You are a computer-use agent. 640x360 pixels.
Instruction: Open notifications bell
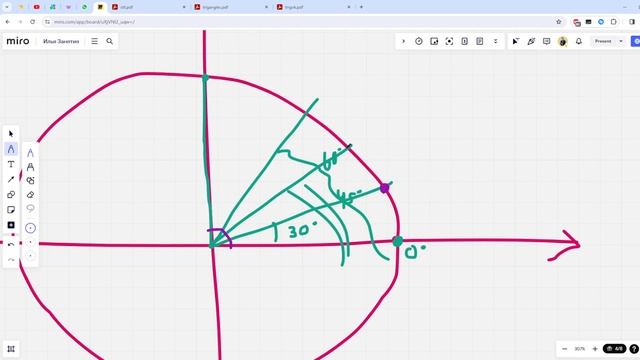[x=579, y=41]
